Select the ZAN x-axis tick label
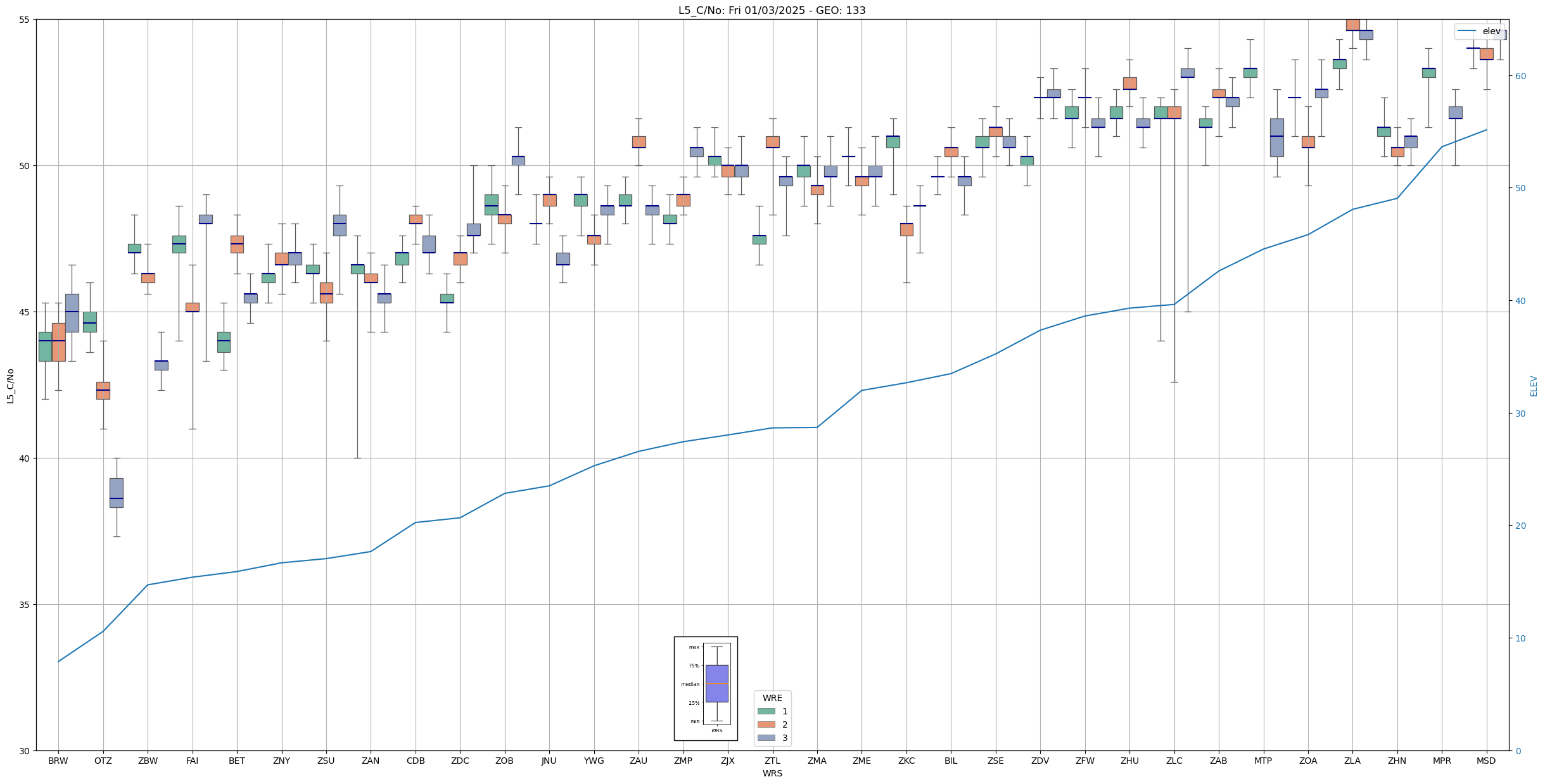 [371, 761]
